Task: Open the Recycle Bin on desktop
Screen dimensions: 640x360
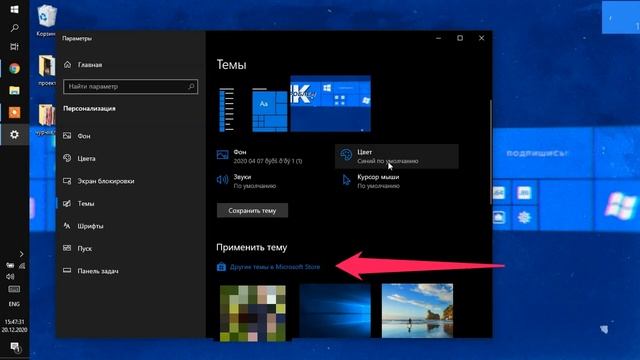Action: point(47,20)
